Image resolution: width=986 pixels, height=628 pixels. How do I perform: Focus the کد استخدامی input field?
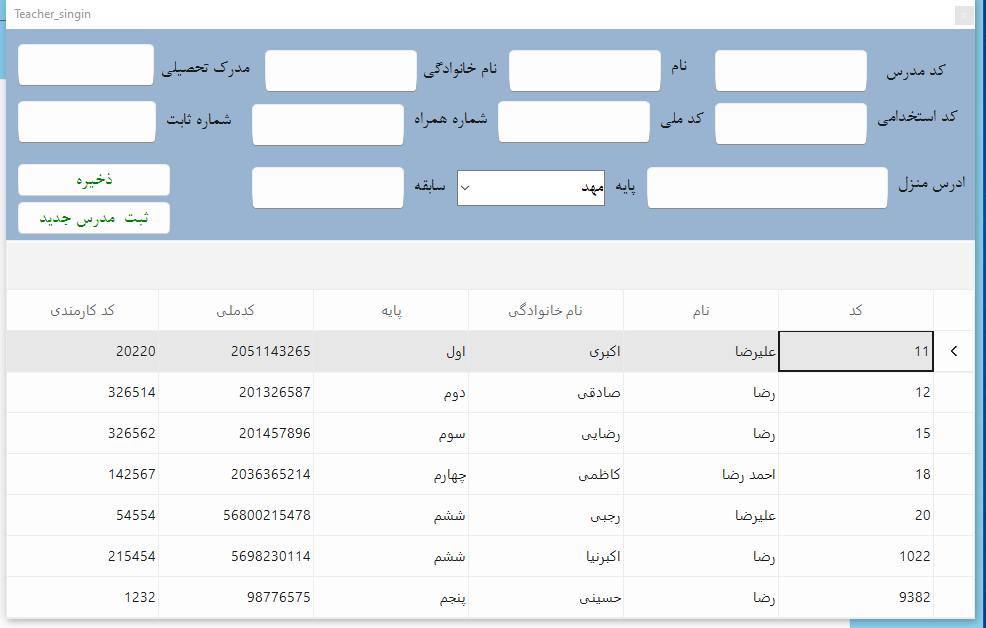click(x=790, y=124)
